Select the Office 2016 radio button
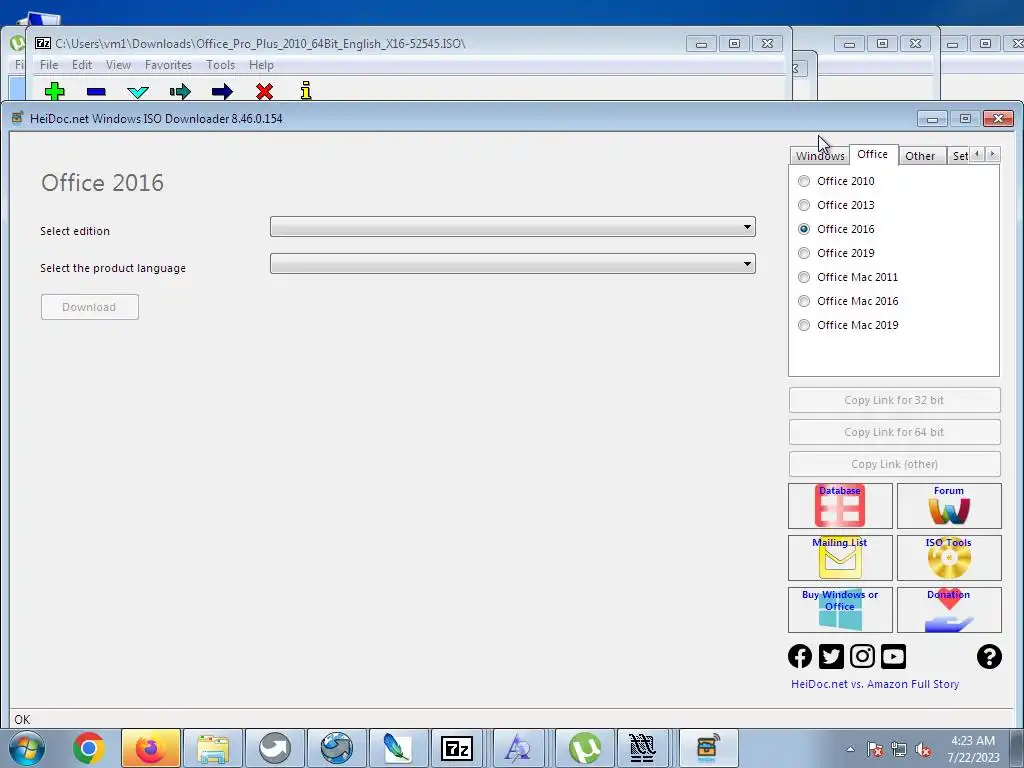Image resolution: width=1024 pixels, height=768 pixels. point(804,229)
